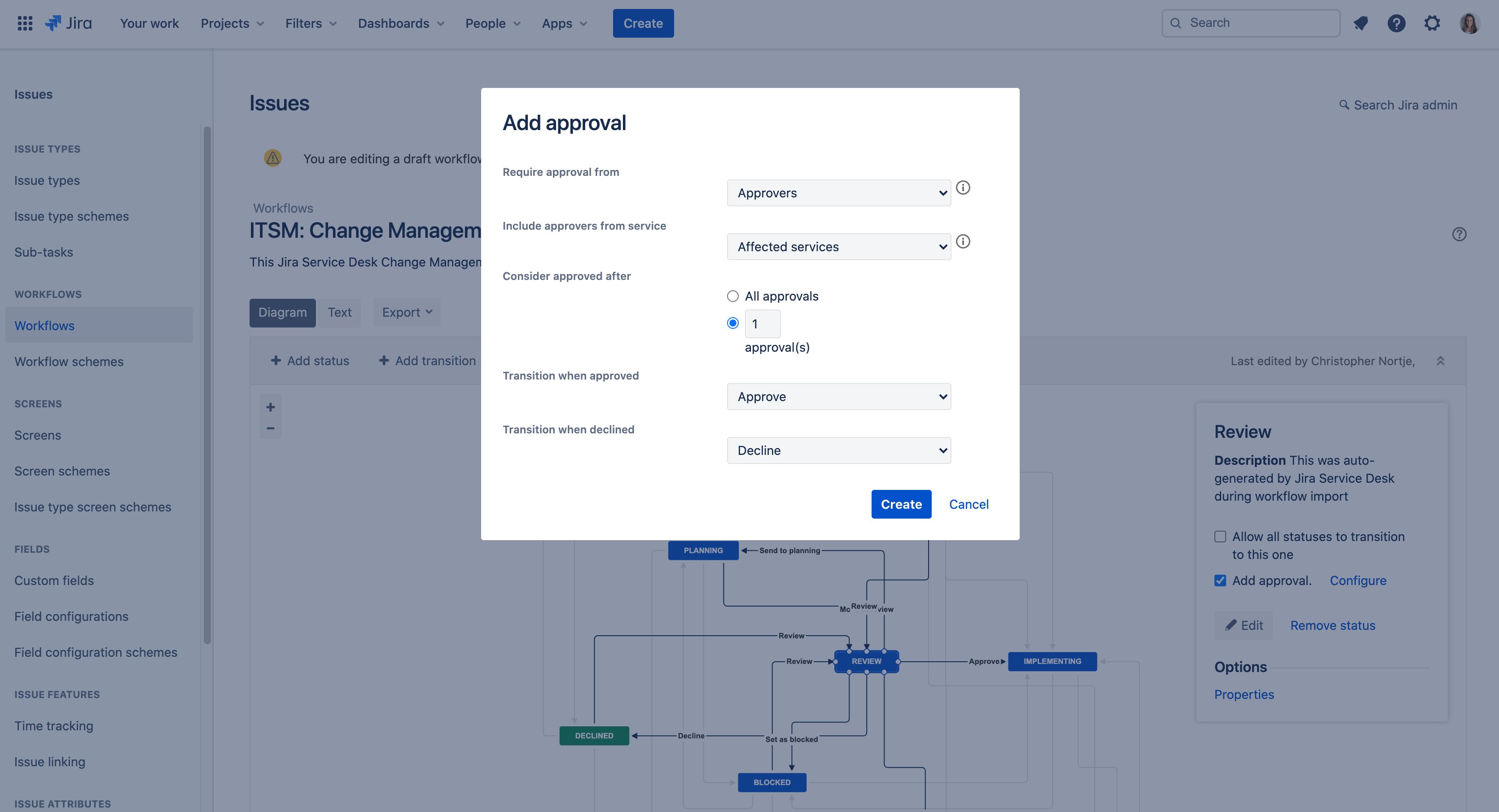Click the Workflows menu item
1499x812 pixels.
[x=44, y=325]
